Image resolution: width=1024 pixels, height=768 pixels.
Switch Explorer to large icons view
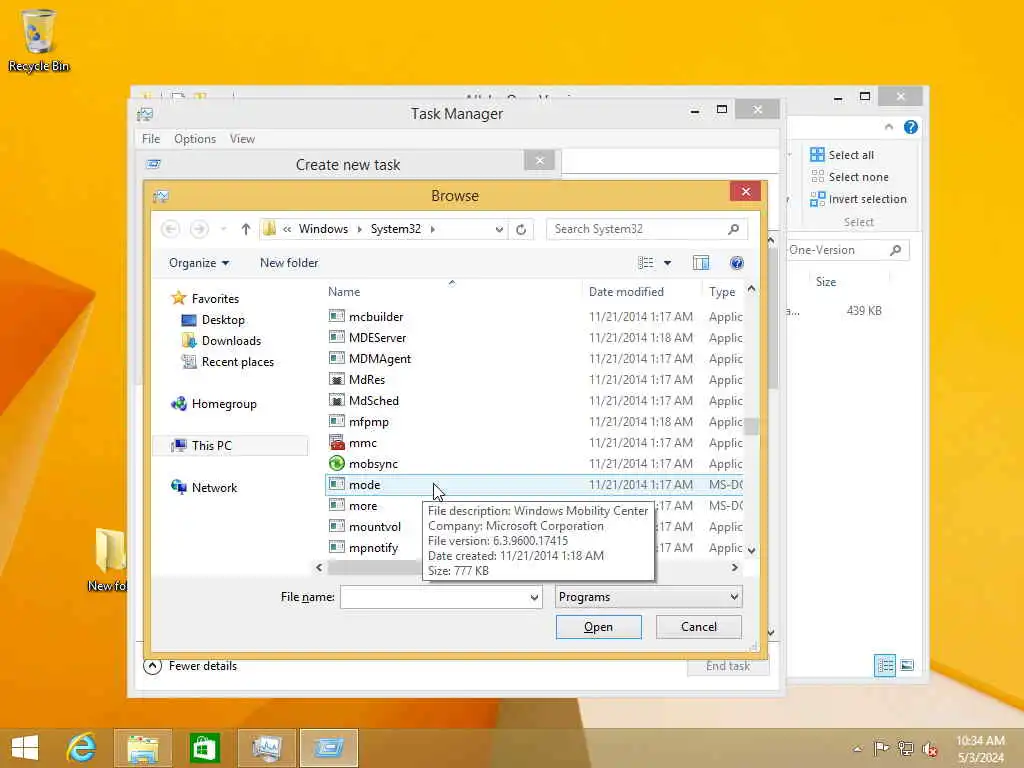(x=907, y=665)
